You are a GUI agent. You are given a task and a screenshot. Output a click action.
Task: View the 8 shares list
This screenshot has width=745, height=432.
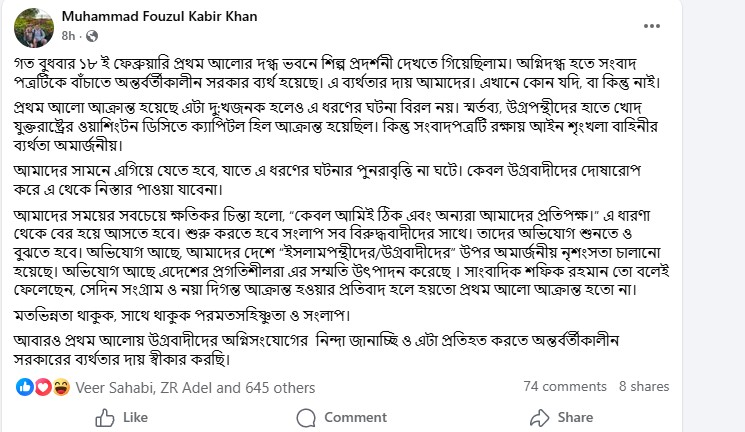click(644, 386)
